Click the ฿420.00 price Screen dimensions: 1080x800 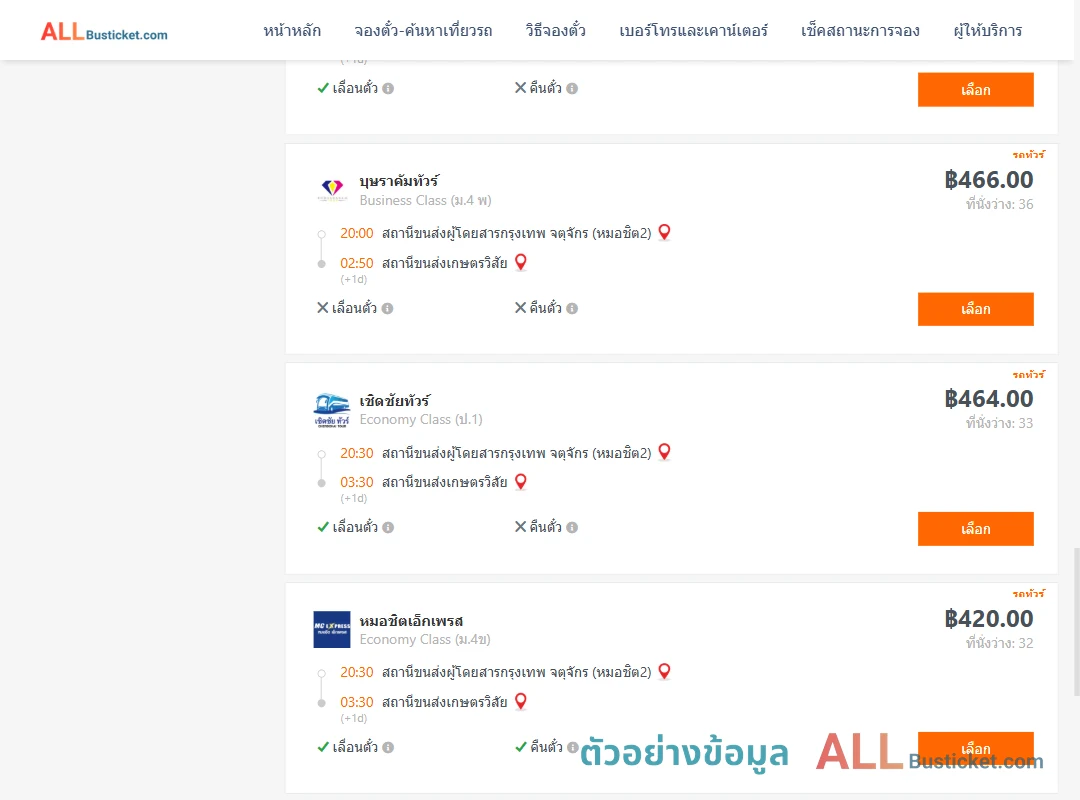point(989,619)
